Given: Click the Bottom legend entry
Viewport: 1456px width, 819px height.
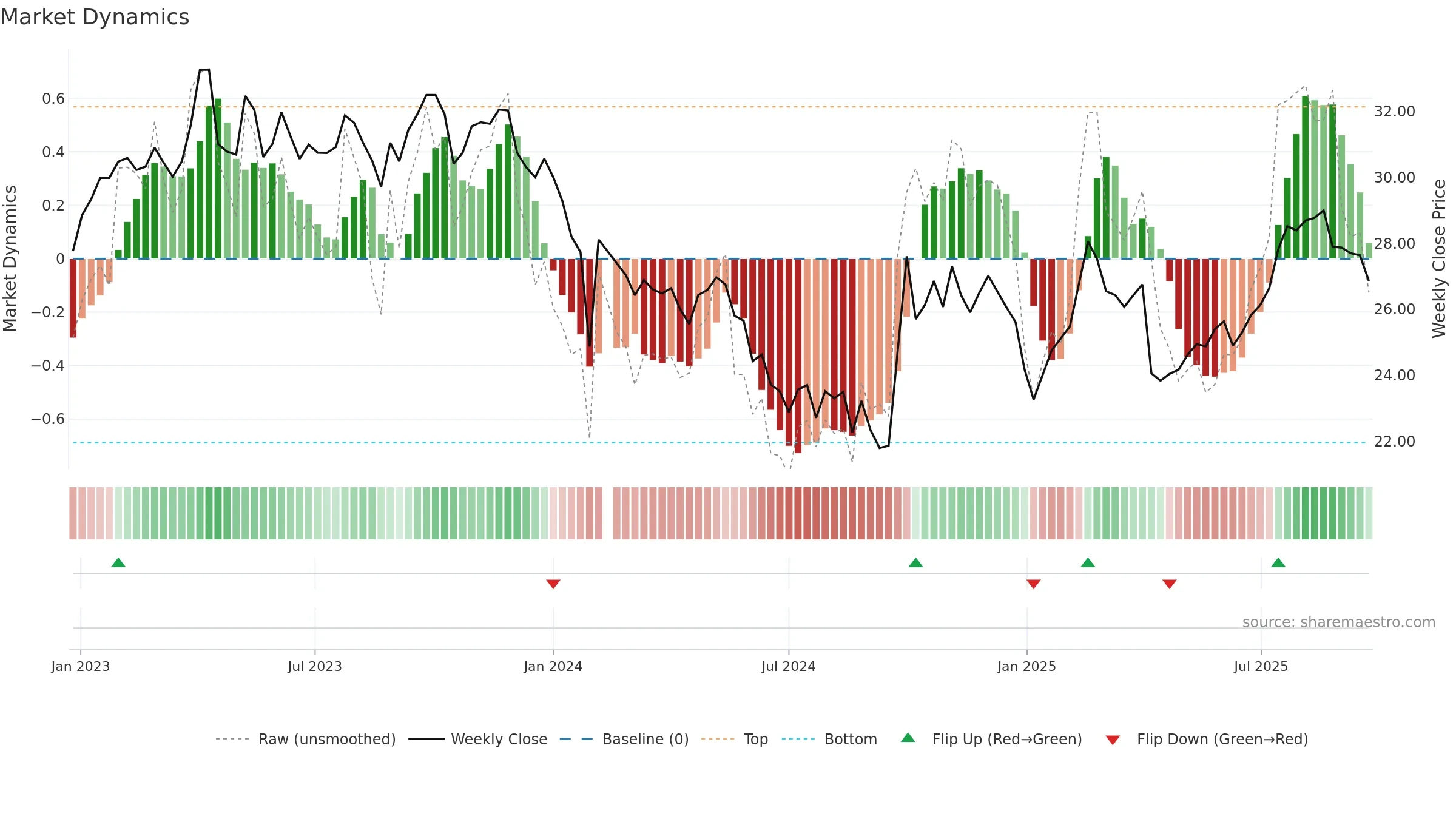Looking at the screenshot, I should pos(829,739).
